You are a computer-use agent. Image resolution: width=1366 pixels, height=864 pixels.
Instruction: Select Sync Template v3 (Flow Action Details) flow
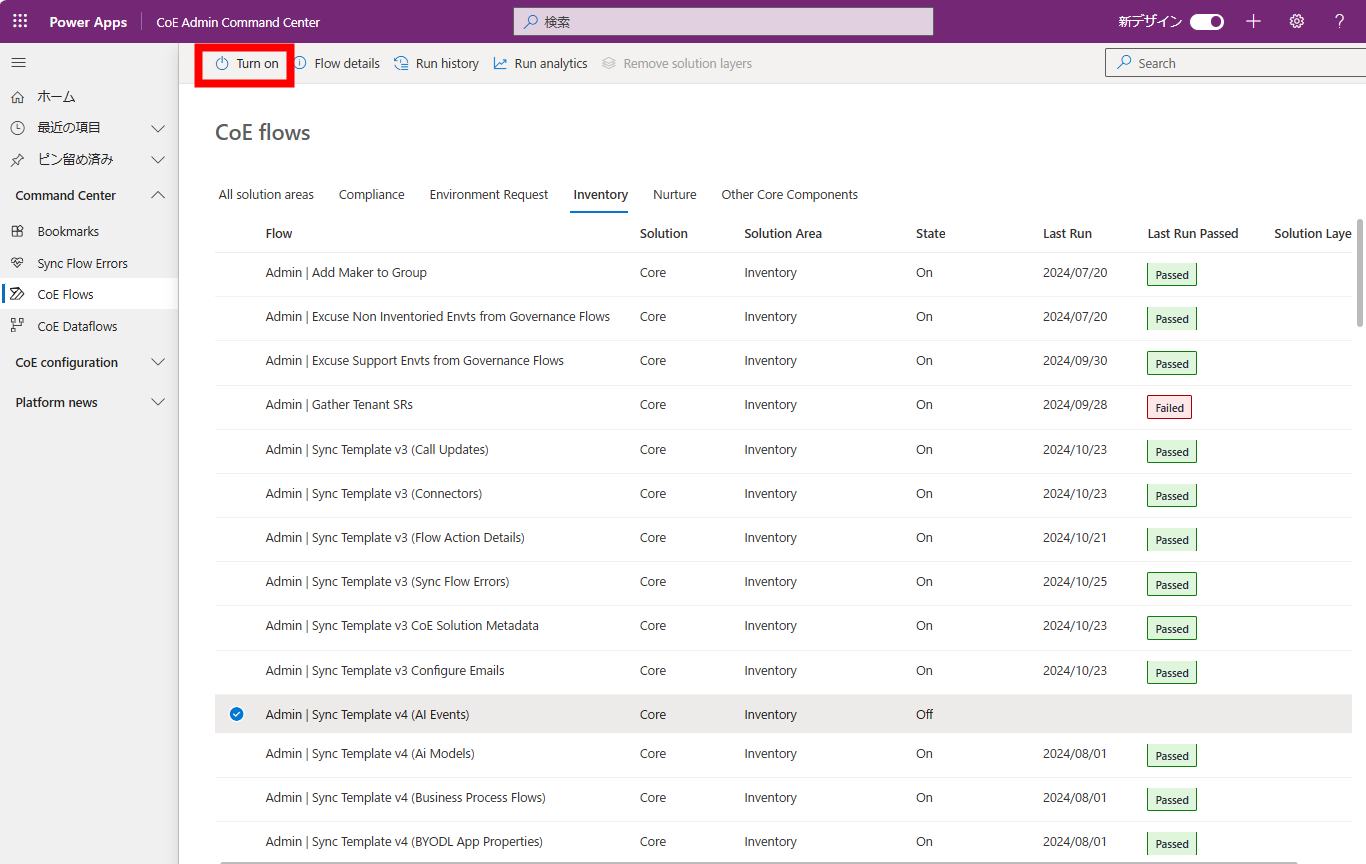tap(395, 538)
